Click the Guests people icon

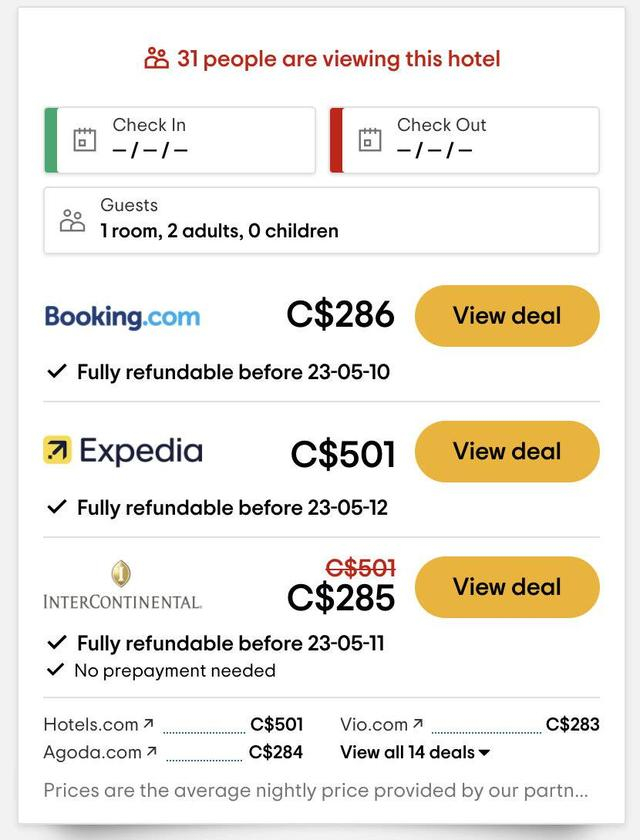(x=73, y=220)
